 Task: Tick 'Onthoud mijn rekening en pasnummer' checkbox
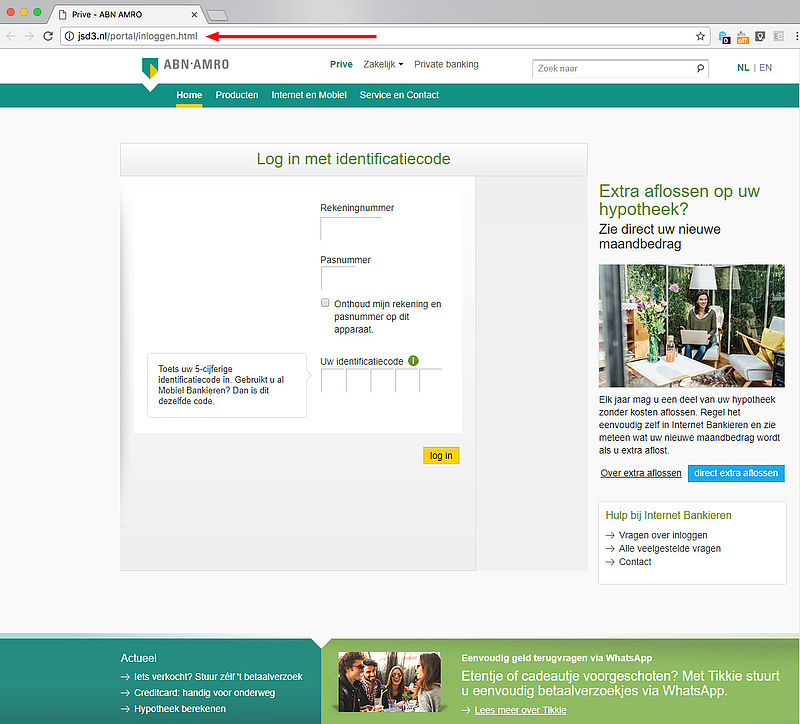pyautogui.click(x=325, y=303)
